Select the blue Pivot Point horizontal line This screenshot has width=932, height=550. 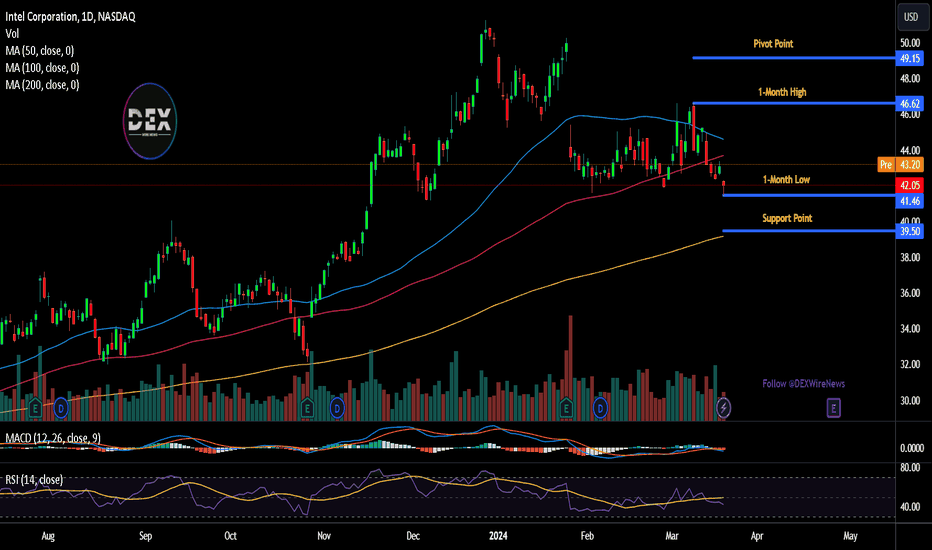tap(794, 58)
